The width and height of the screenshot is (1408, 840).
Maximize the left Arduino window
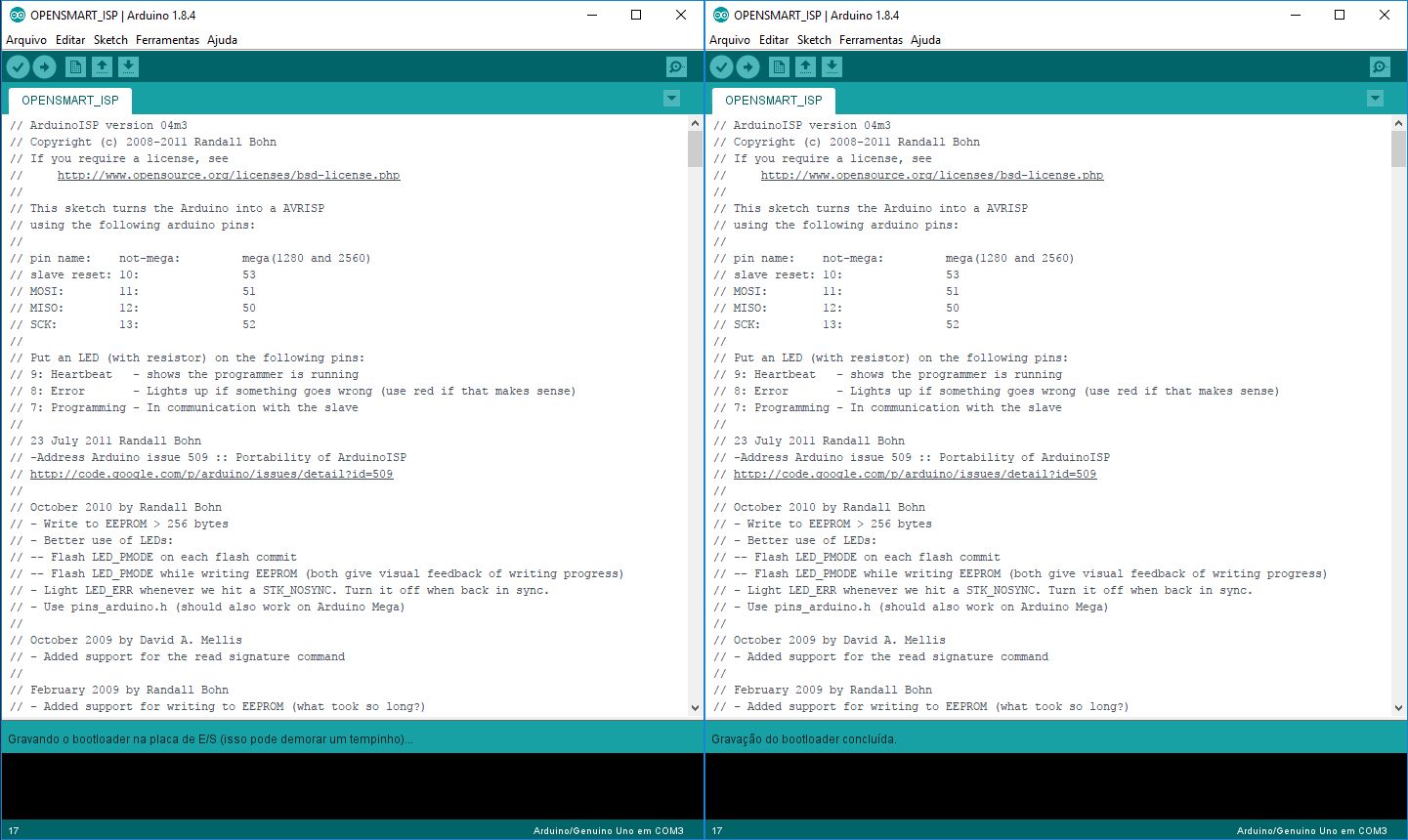[x=636, y=15]
